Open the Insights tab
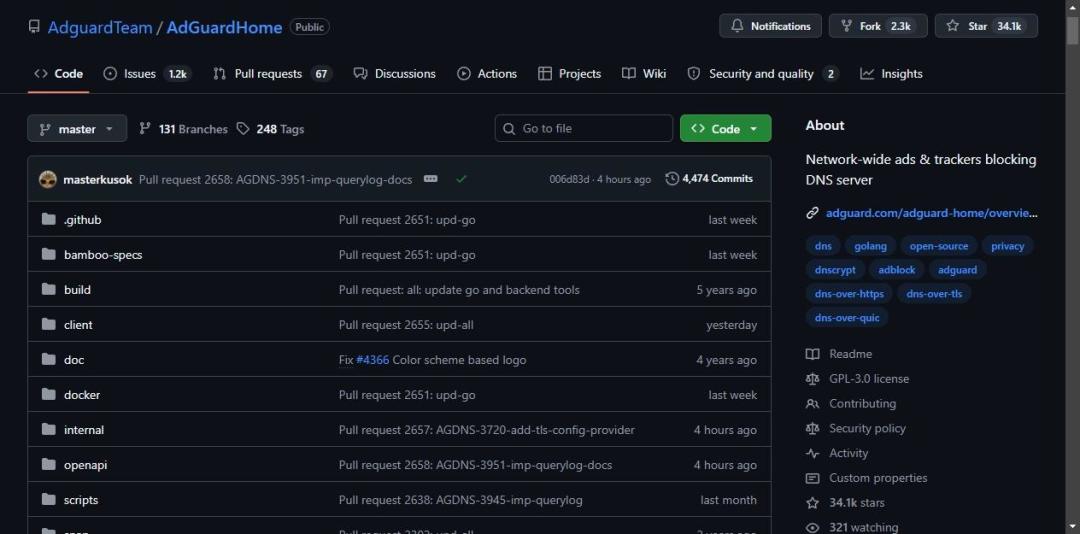This screenshot has width=1080, height=534. (891, 74)
